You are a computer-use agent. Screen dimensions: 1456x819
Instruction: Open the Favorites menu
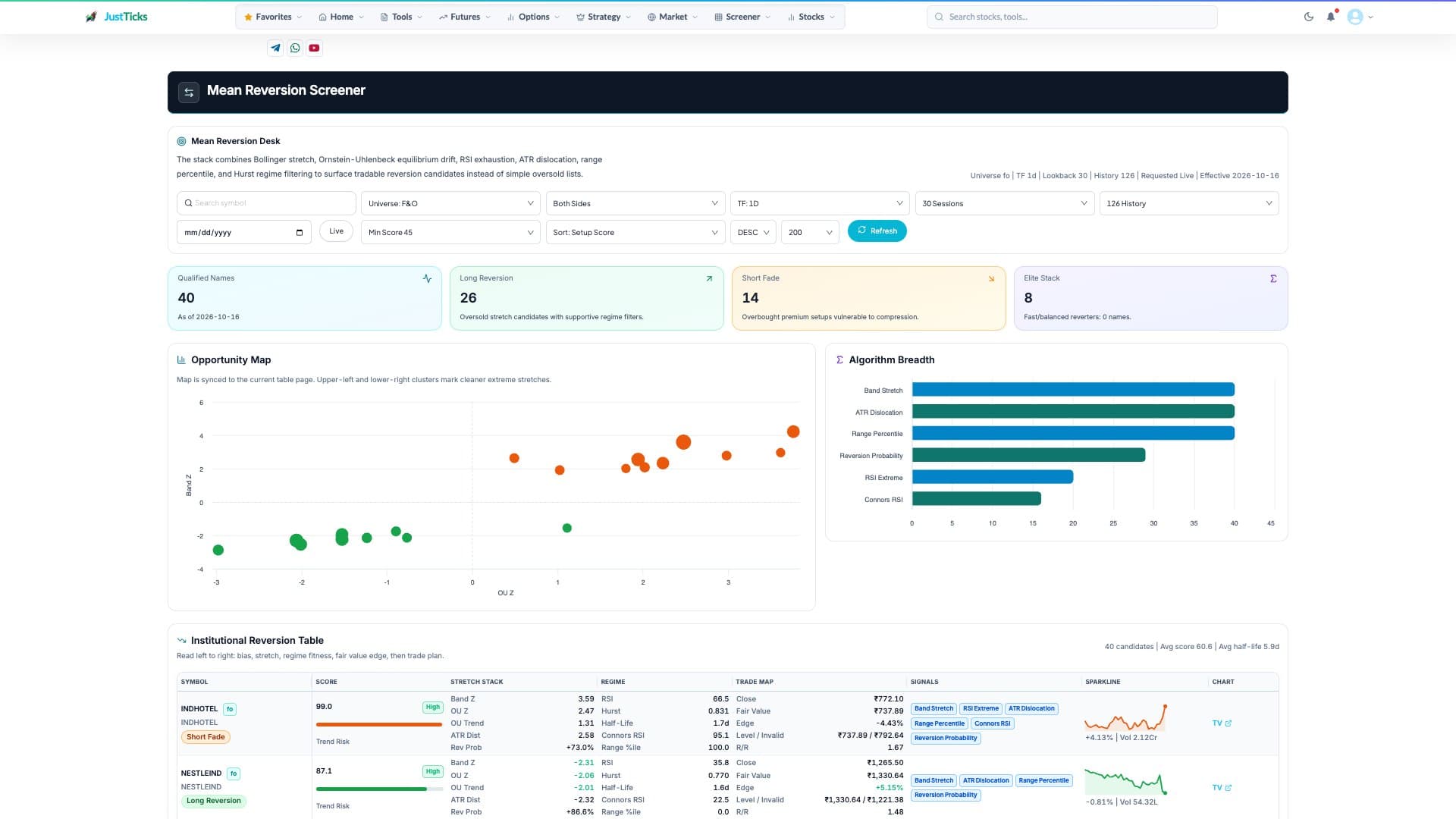tap(273, 17)
